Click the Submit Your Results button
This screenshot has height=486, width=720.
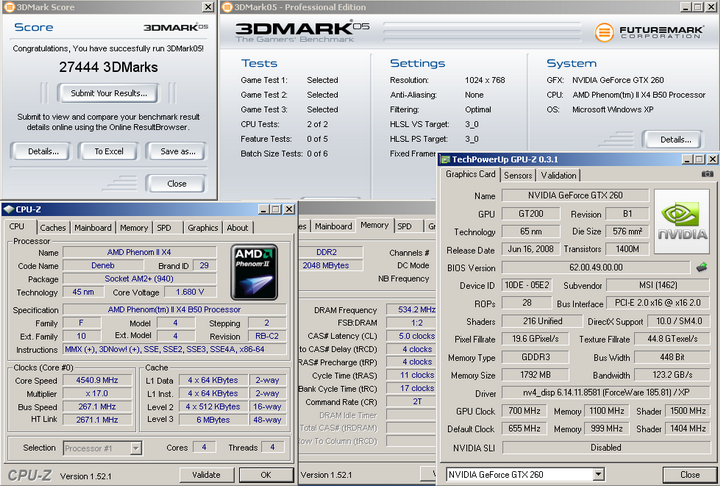point(109,93)
